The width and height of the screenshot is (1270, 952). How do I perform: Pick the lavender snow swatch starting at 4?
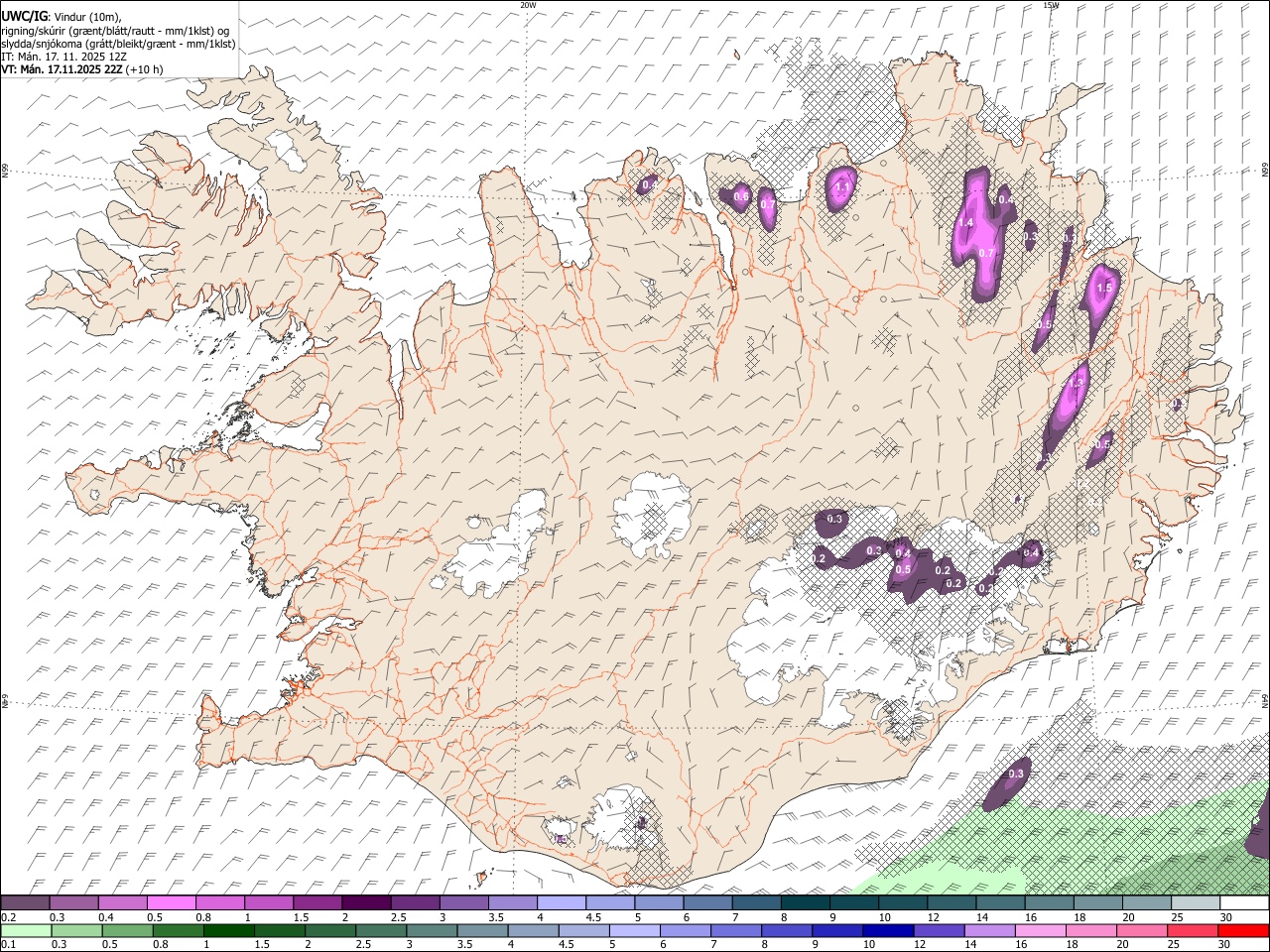pyautogui.click(x=562, y=902)
